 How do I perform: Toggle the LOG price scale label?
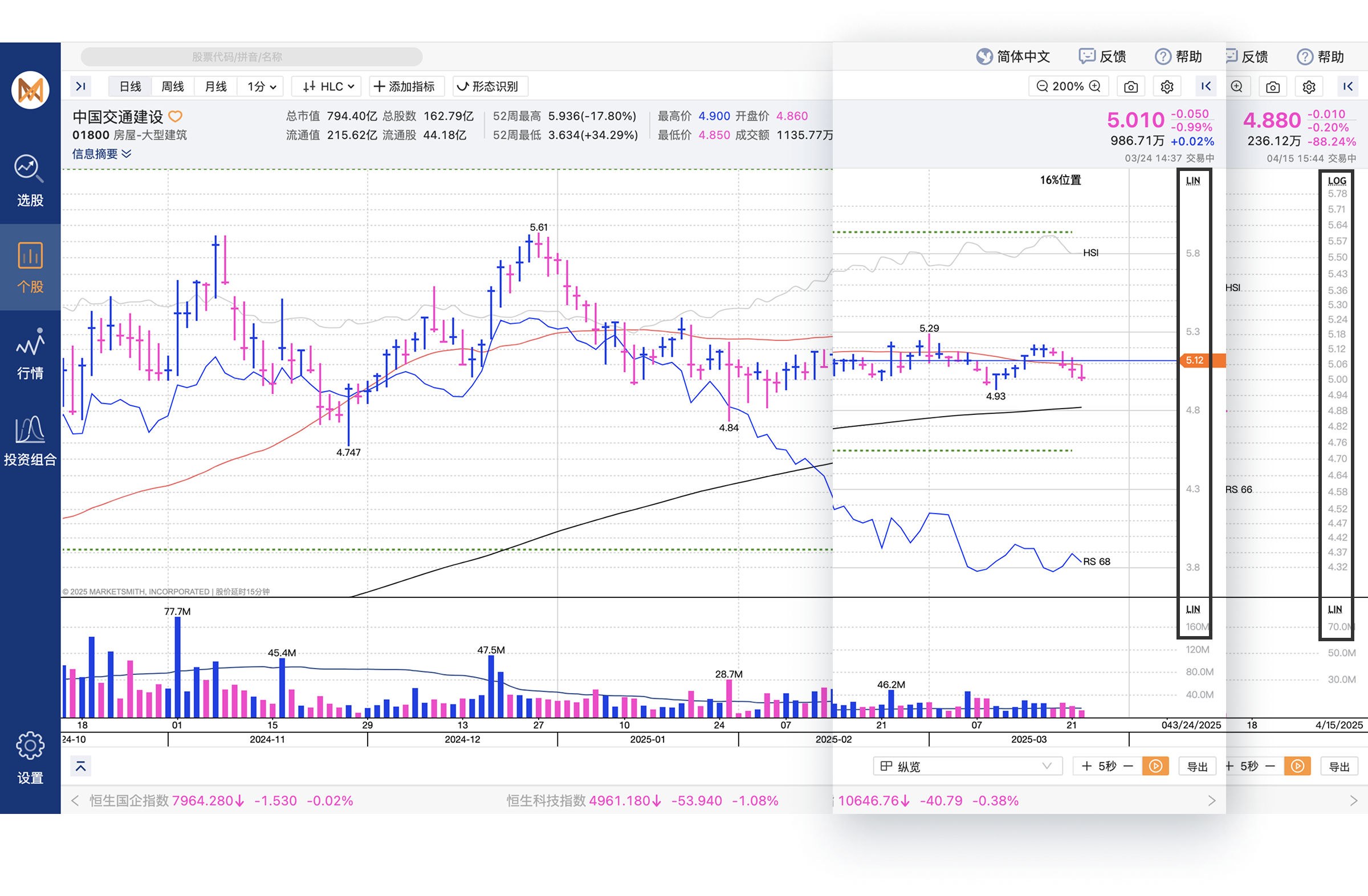(1337, 181)
